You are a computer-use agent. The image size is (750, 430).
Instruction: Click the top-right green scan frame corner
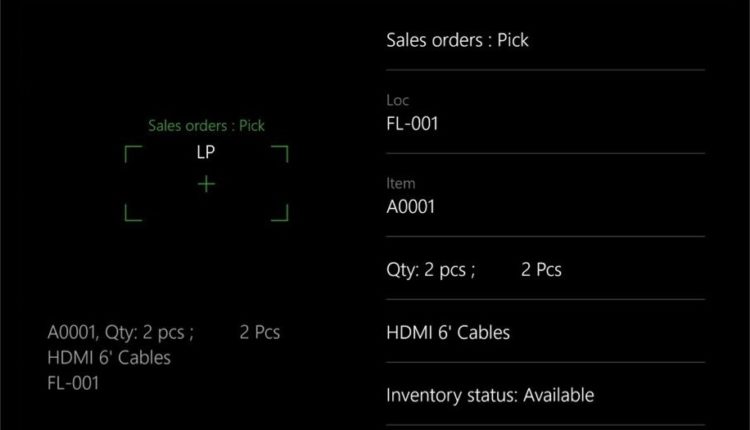click(x=280, y=154)
